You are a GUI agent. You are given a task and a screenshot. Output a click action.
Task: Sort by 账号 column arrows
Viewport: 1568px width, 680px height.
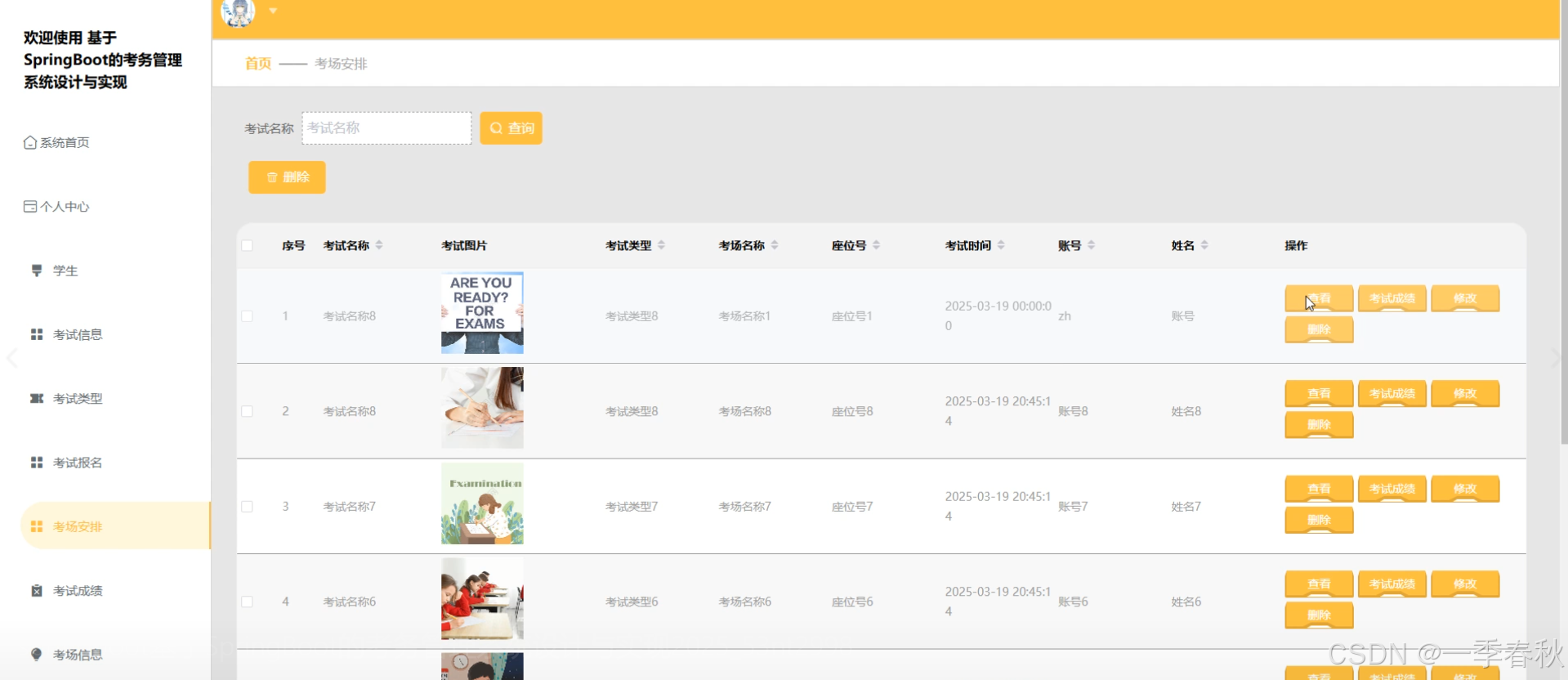coord(1091,245)
